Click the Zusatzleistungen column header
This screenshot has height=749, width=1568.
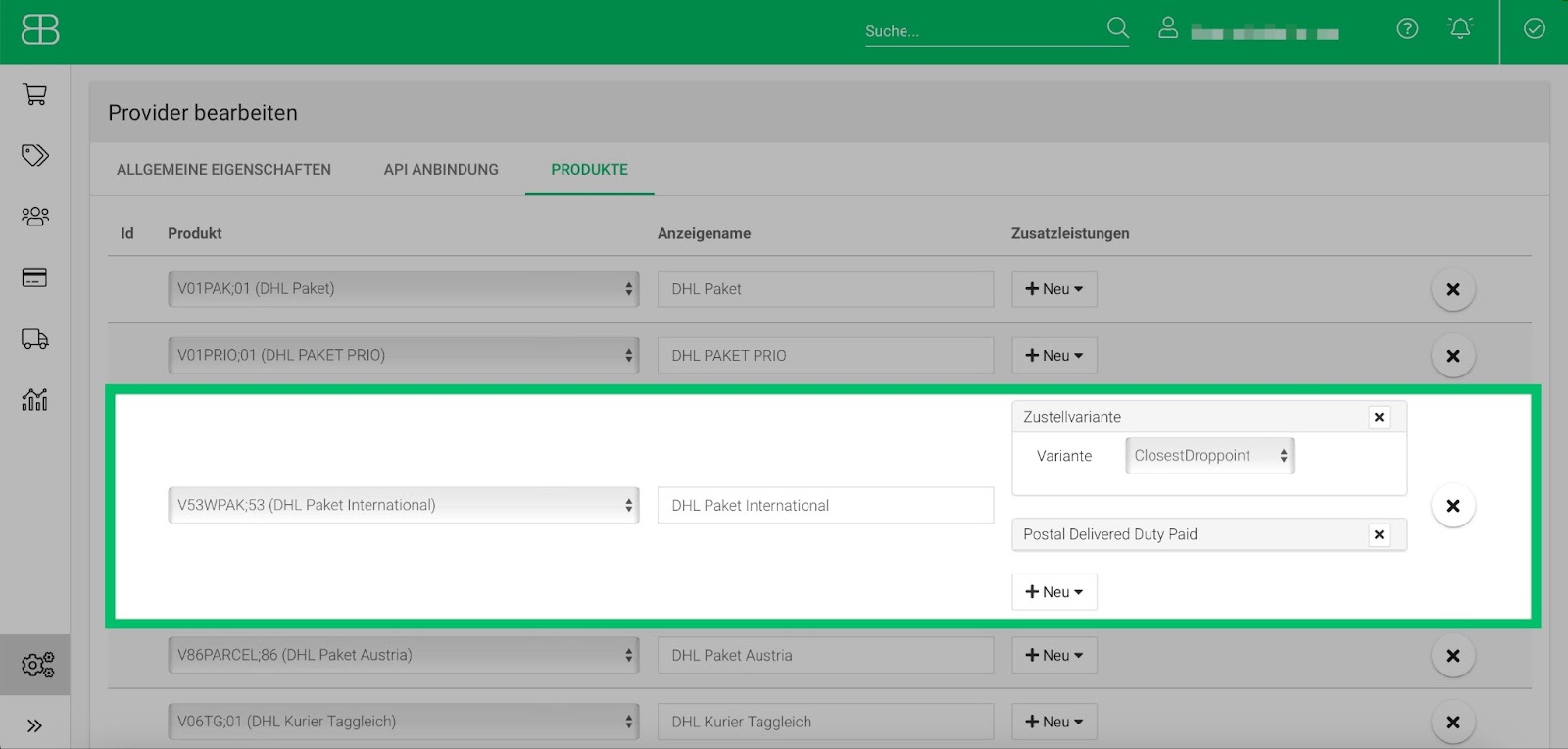(1070, 233)
